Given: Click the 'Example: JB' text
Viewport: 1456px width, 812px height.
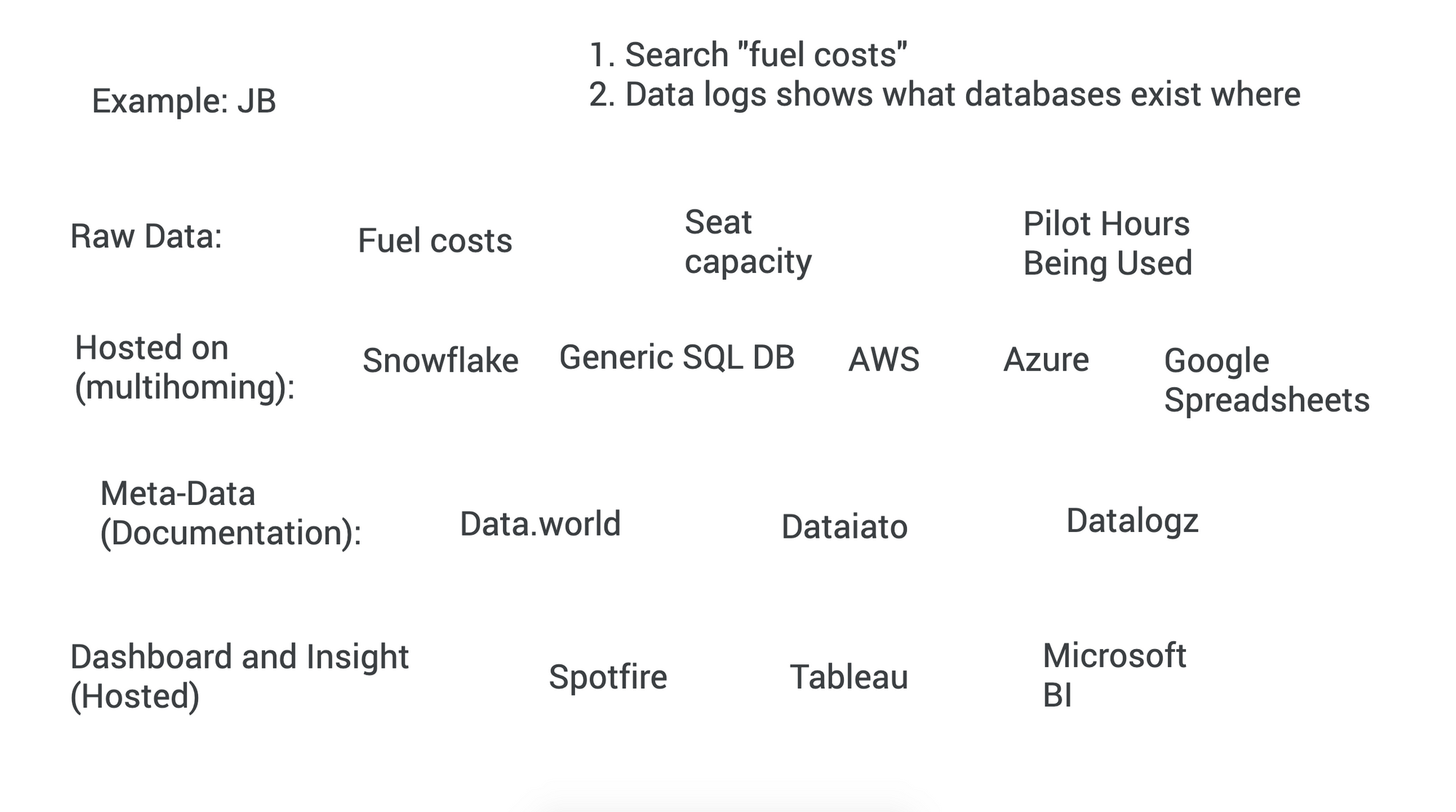Looking at the screenshot, I should [x=183, y=100].
